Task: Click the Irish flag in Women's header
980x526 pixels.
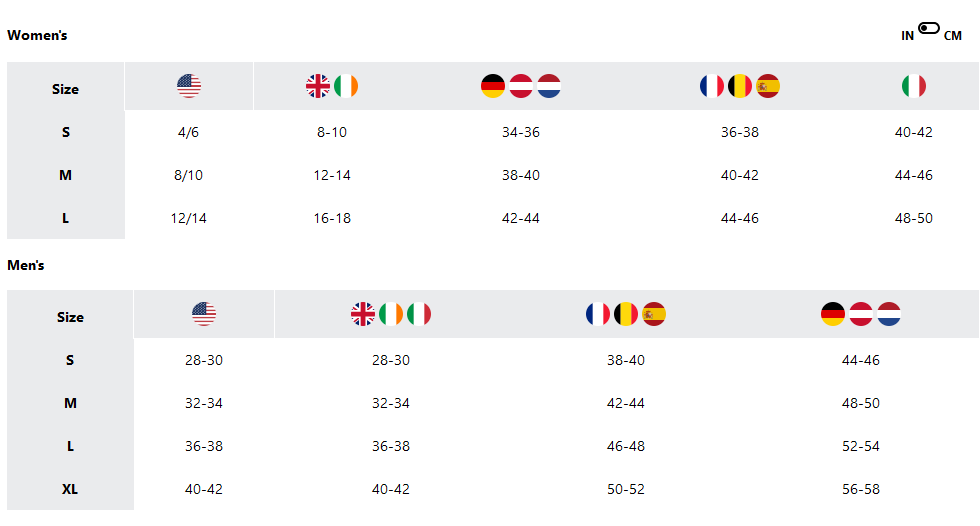Action: tap(346, 86)
